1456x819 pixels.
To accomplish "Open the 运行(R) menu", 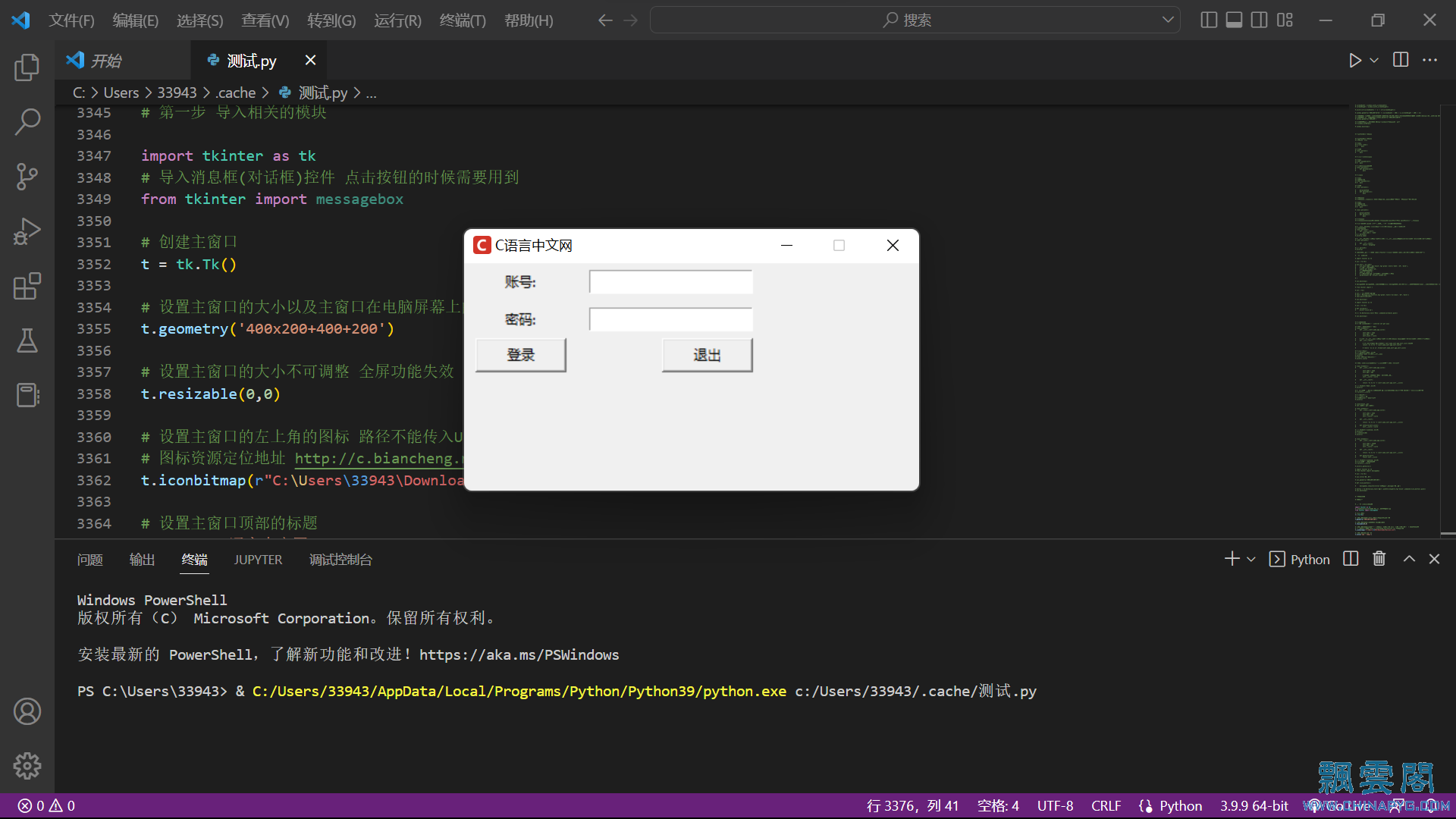I will pyautogui.click(x=397, y=20).
